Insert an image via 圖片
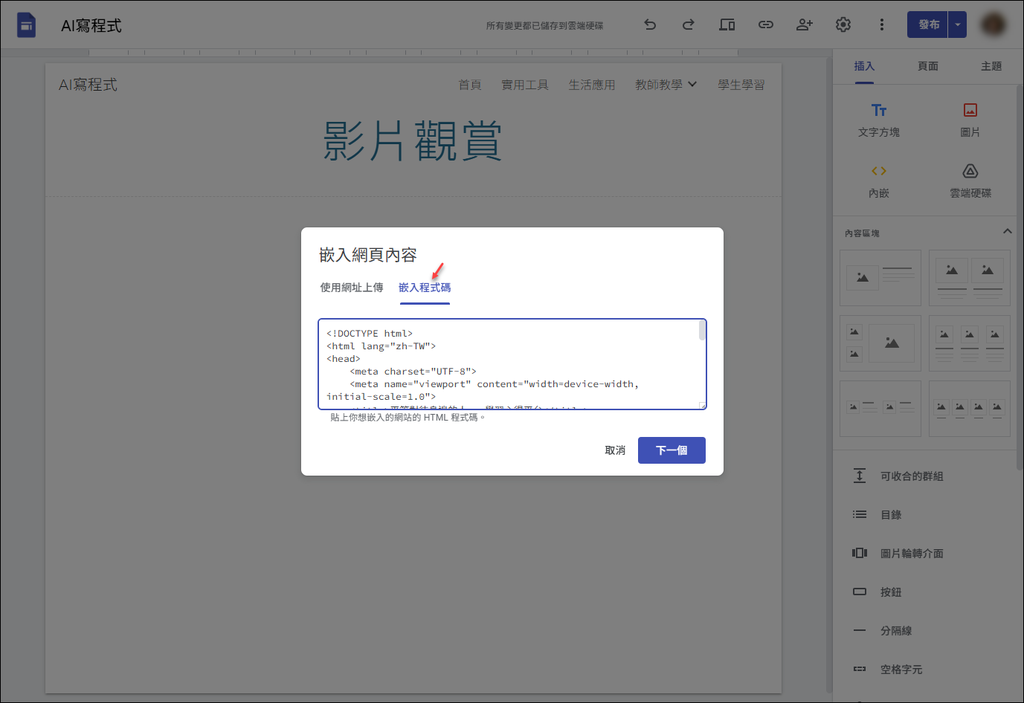 pyautogui.click(x=970, y=120)
